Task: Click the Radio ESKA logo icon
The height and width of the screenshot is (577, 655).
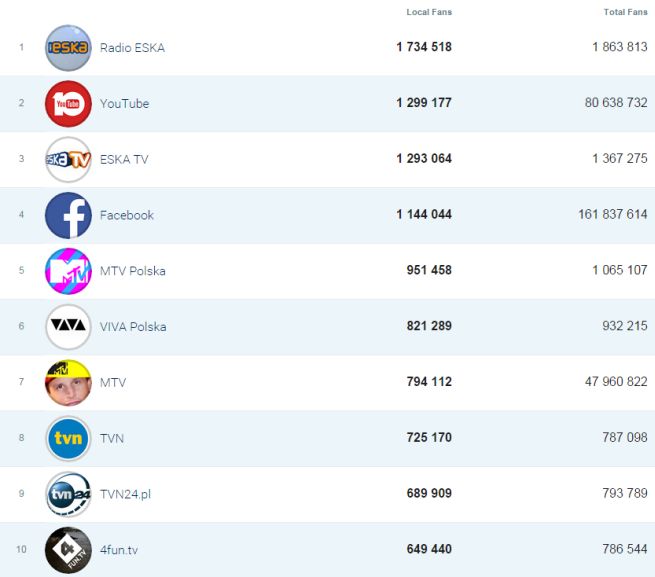Action: [68, 48]
